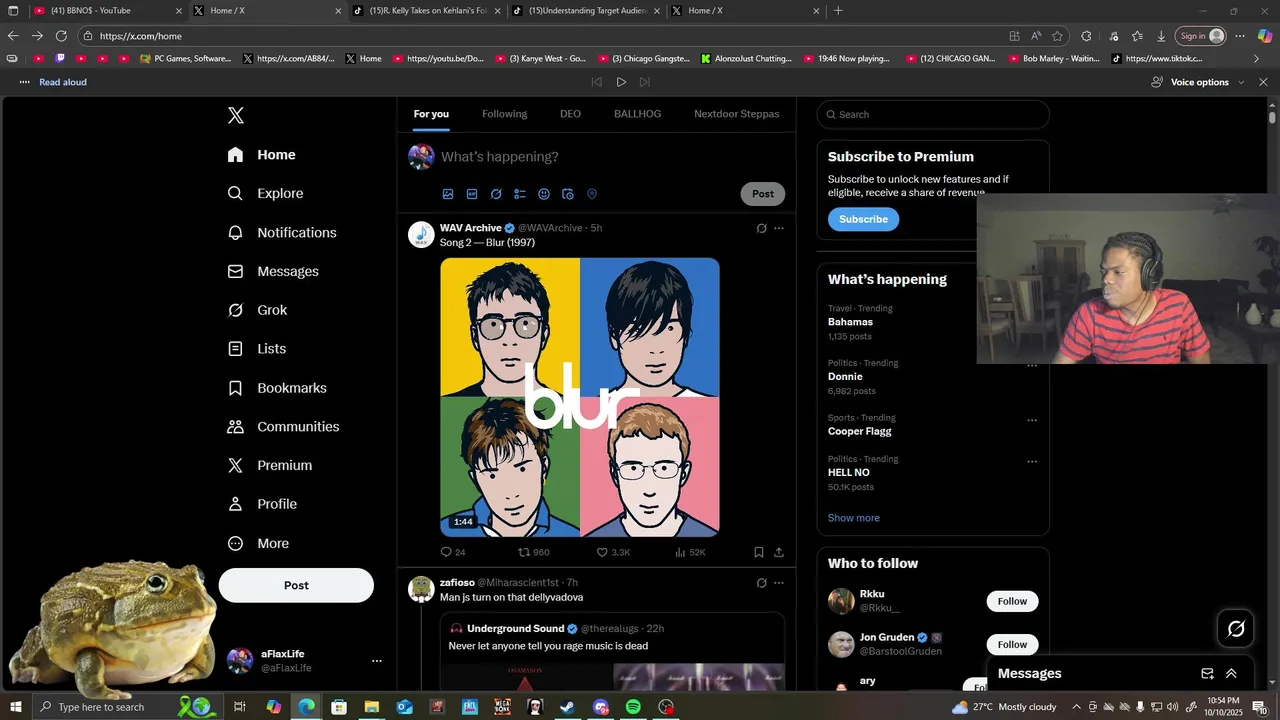Click the gray Post button in composer
Viewport: 1280px width, 720px height.
(x=763, y=194)
